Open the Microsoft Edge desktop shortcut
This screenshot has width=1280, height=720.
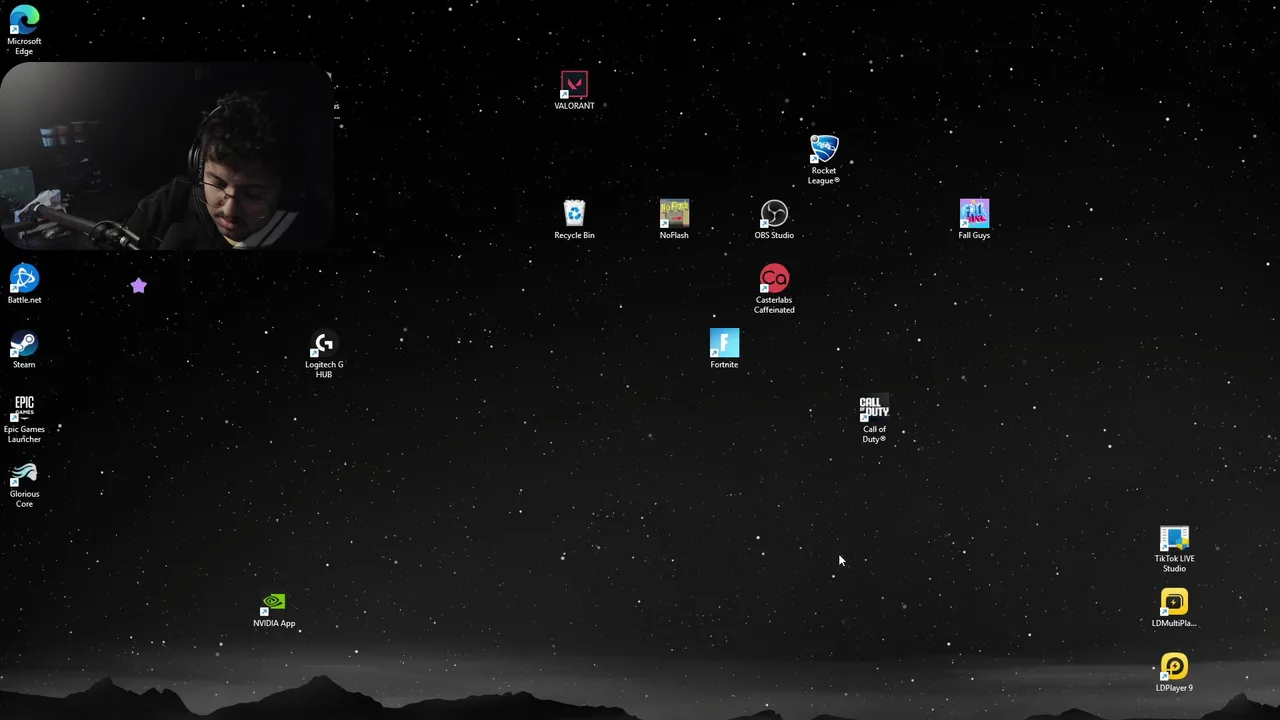pos(24,30)
